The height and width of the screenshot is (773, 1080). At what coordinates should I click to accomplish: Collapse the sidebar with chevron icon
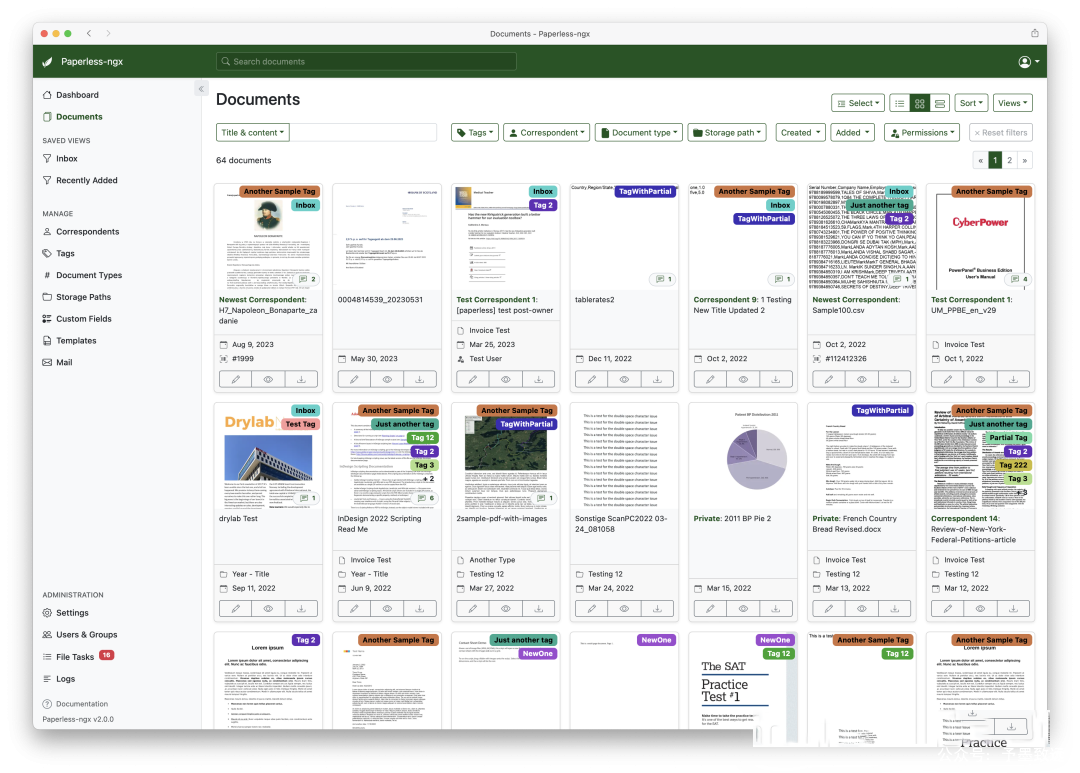(201, 89)
